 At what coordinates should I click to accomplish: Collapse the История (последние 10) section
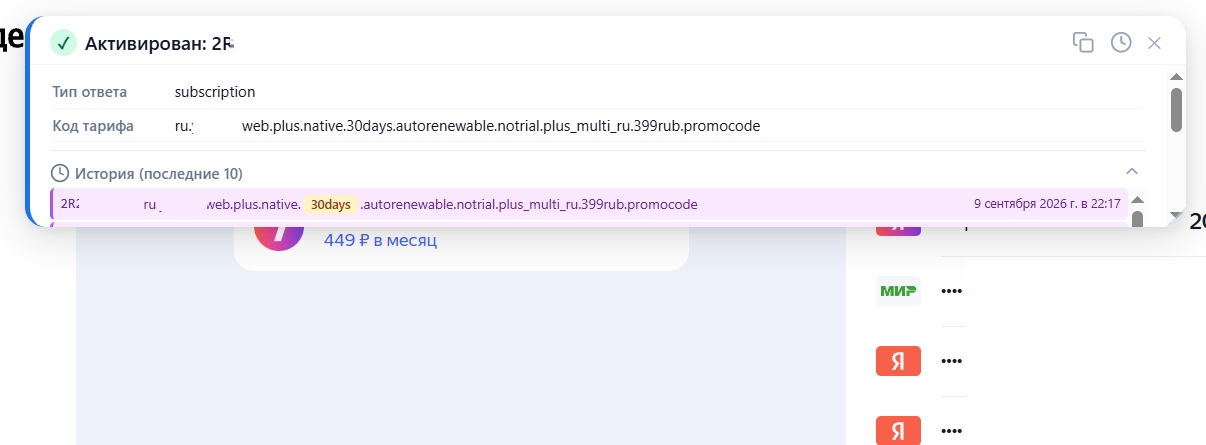pos(1132,171)
